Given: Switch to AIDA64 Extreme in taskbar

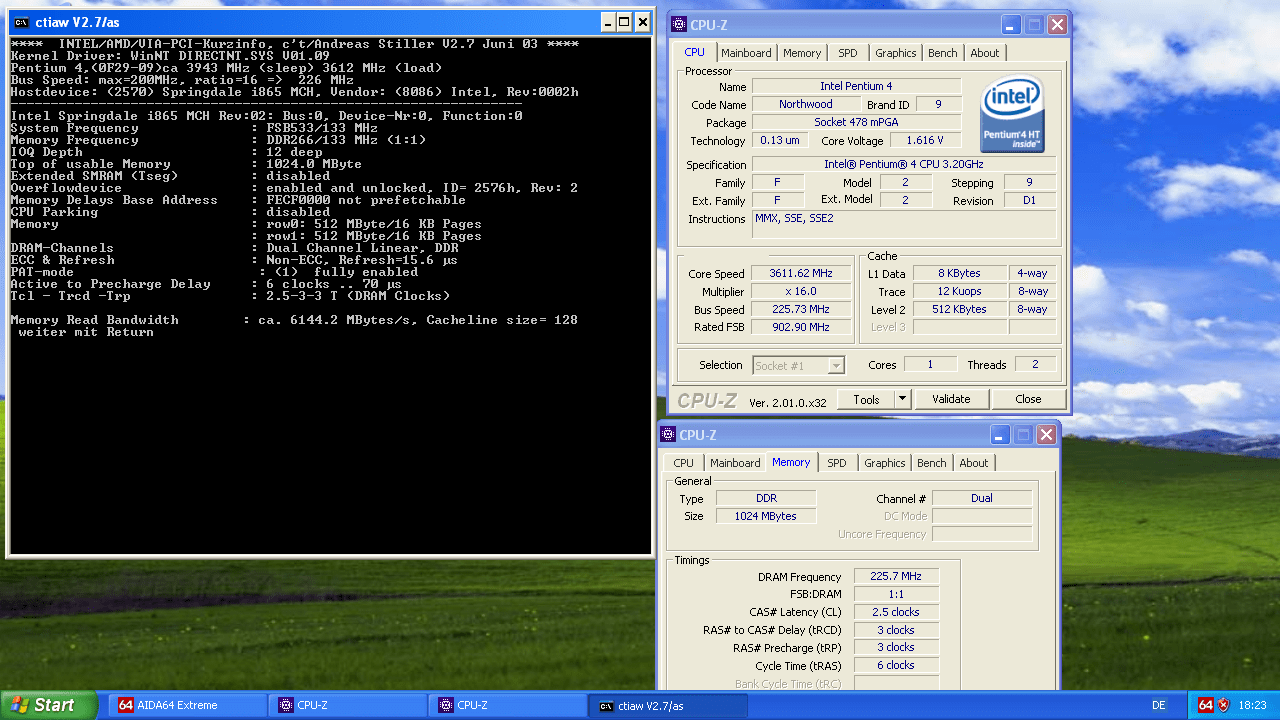Looking at the screenshot, I should pyautogui.click(x=189, y=705).
